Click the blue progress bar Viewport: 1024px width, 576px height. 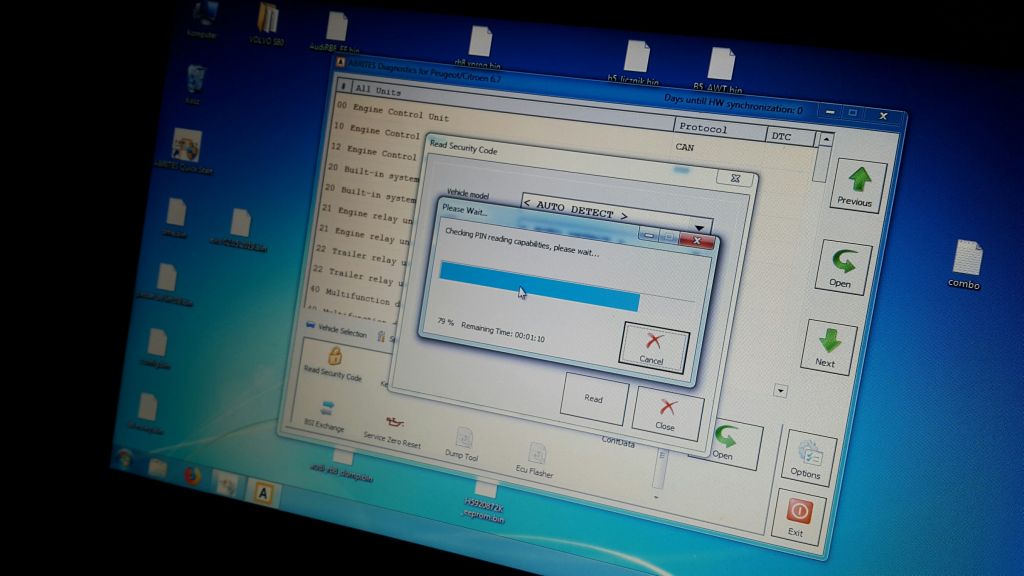(539, 286)
